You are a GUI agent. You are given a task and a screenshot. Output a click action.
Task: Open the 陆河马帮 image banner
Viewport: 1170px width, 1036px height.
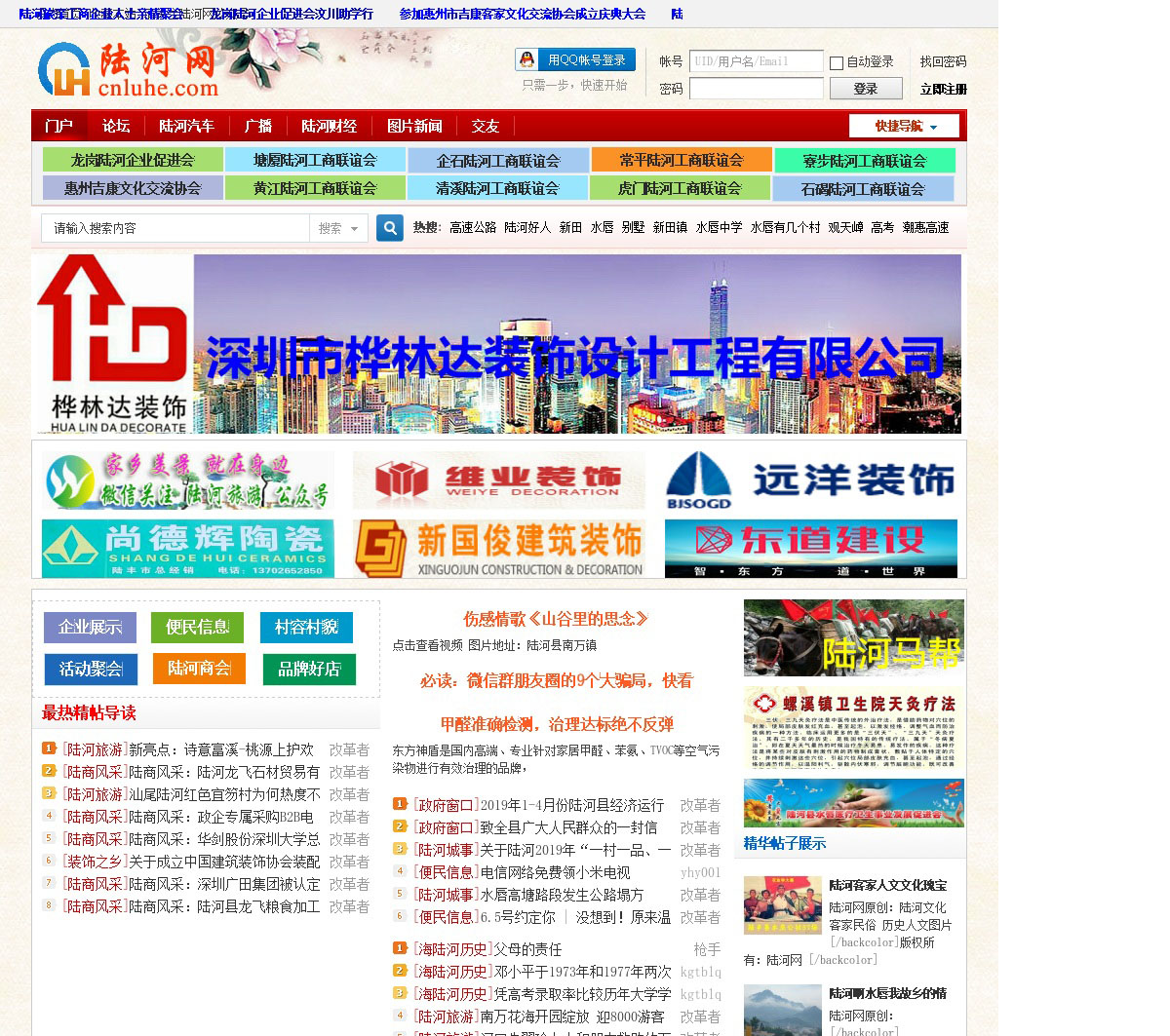pyautogui.click(x=854, y=638)
